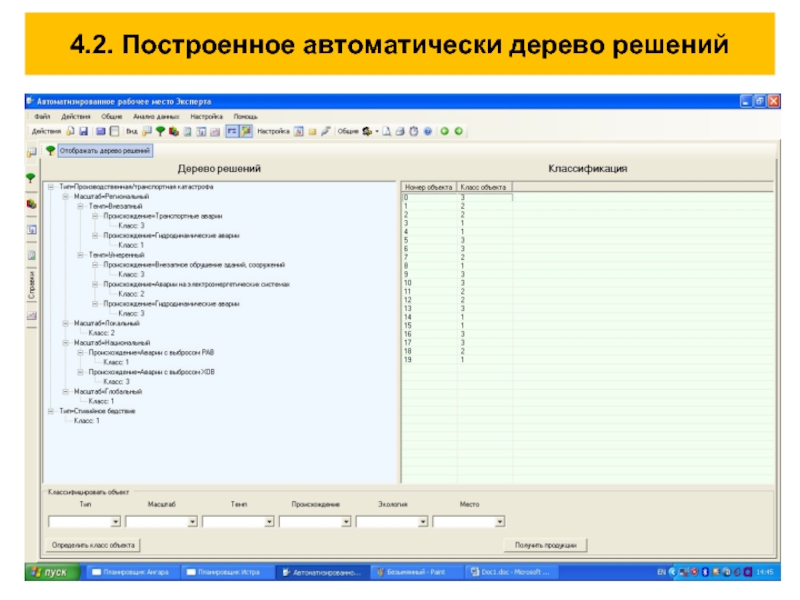Click the rightmost green circle toolbar icon
This screenshot has width=800, height=600.
[x=458, y=131]
